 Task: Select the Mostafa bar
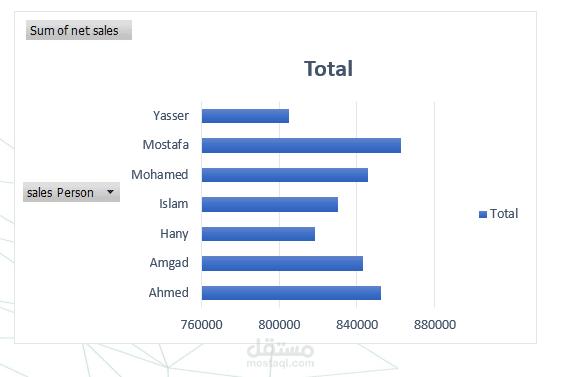[301, 146]
